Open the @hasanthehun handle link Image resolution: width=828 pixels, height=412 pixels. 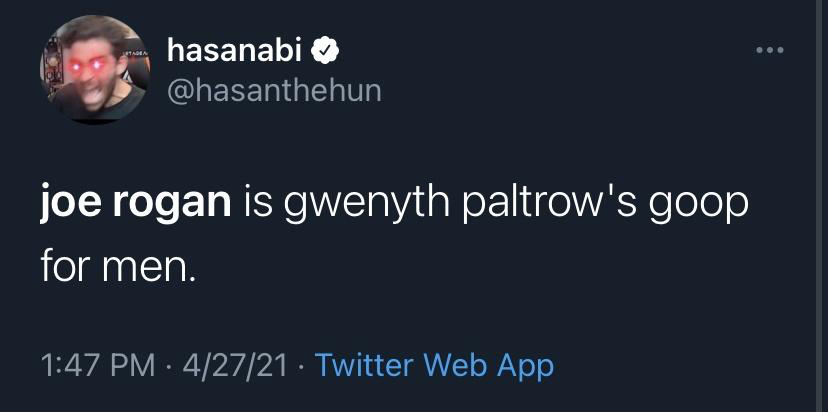point(273,90)
